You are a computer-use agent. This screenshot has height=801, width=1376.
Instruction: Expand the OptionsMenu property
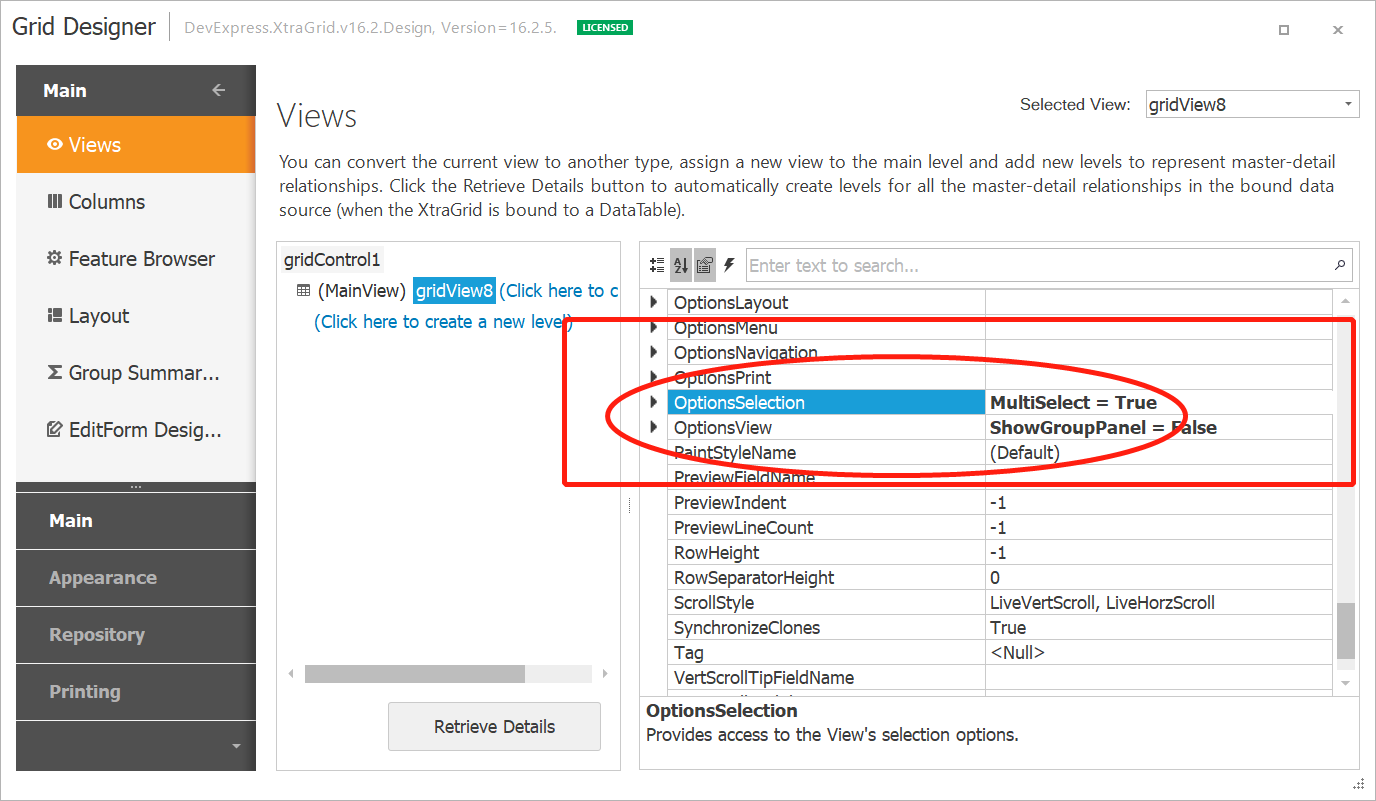655,327
